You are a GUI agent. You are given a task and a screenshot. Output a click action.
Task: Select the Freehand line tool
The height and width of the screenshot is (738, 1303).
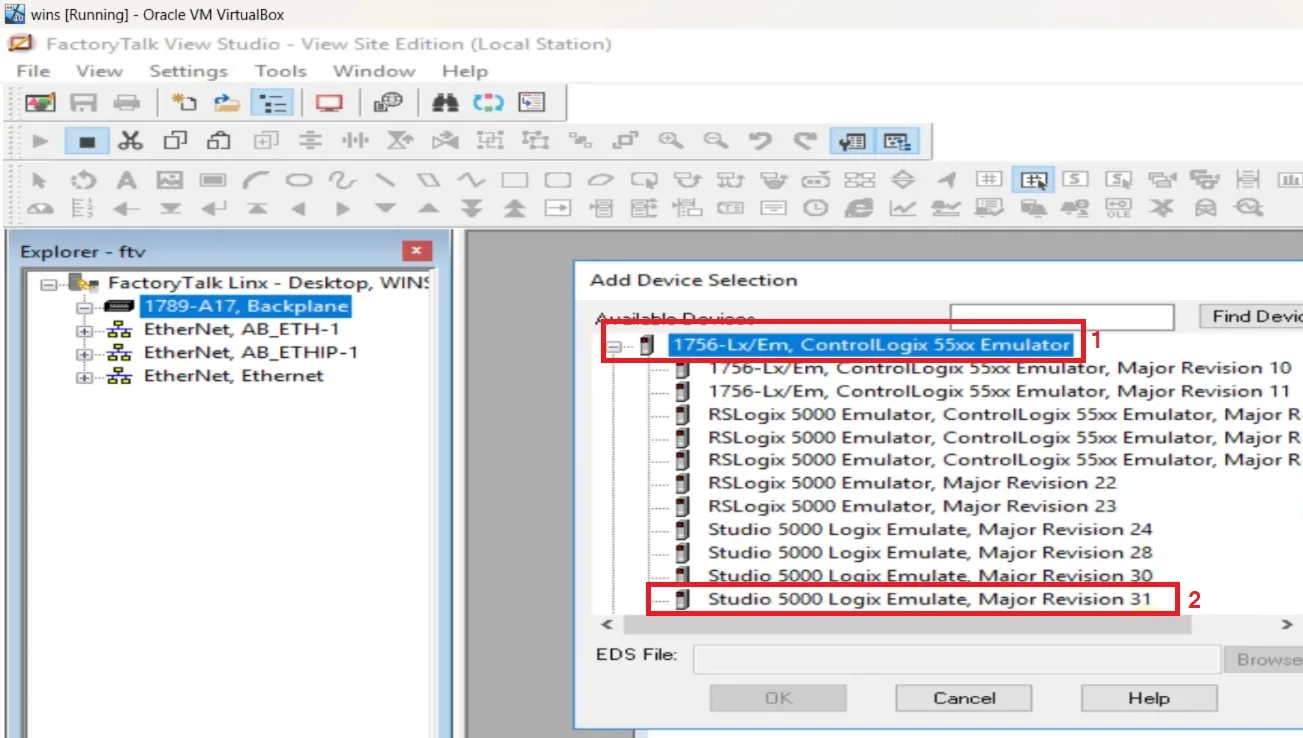pyautogui.click(x=341, y=181)
